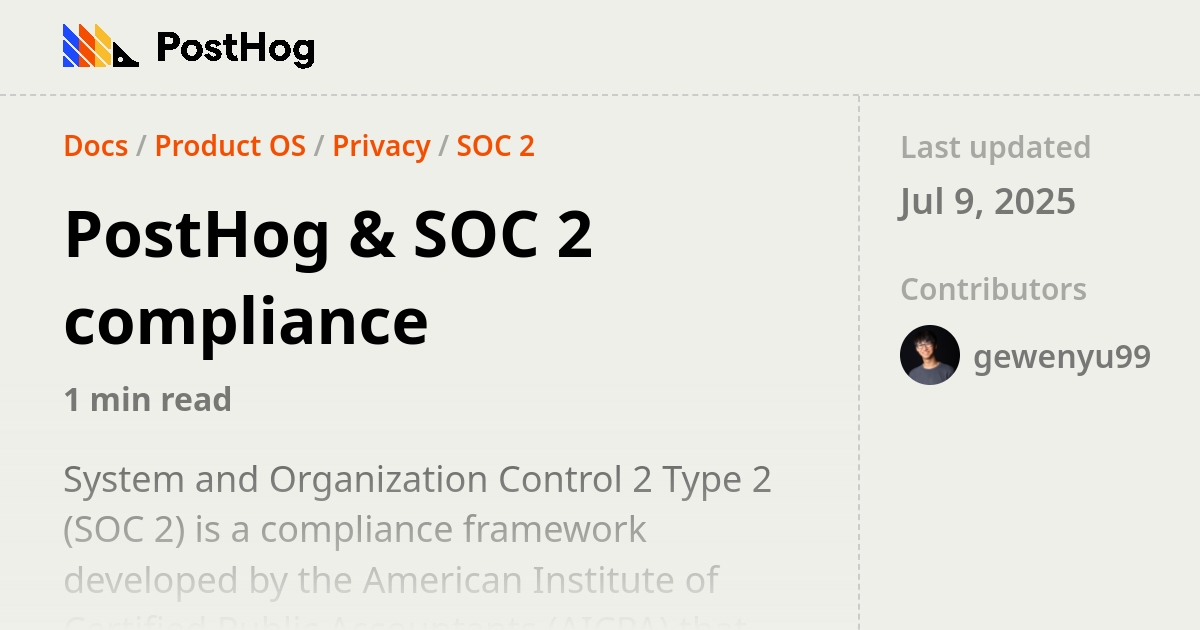Select the SOC 2 breadcrumb item

coord(496,146)
